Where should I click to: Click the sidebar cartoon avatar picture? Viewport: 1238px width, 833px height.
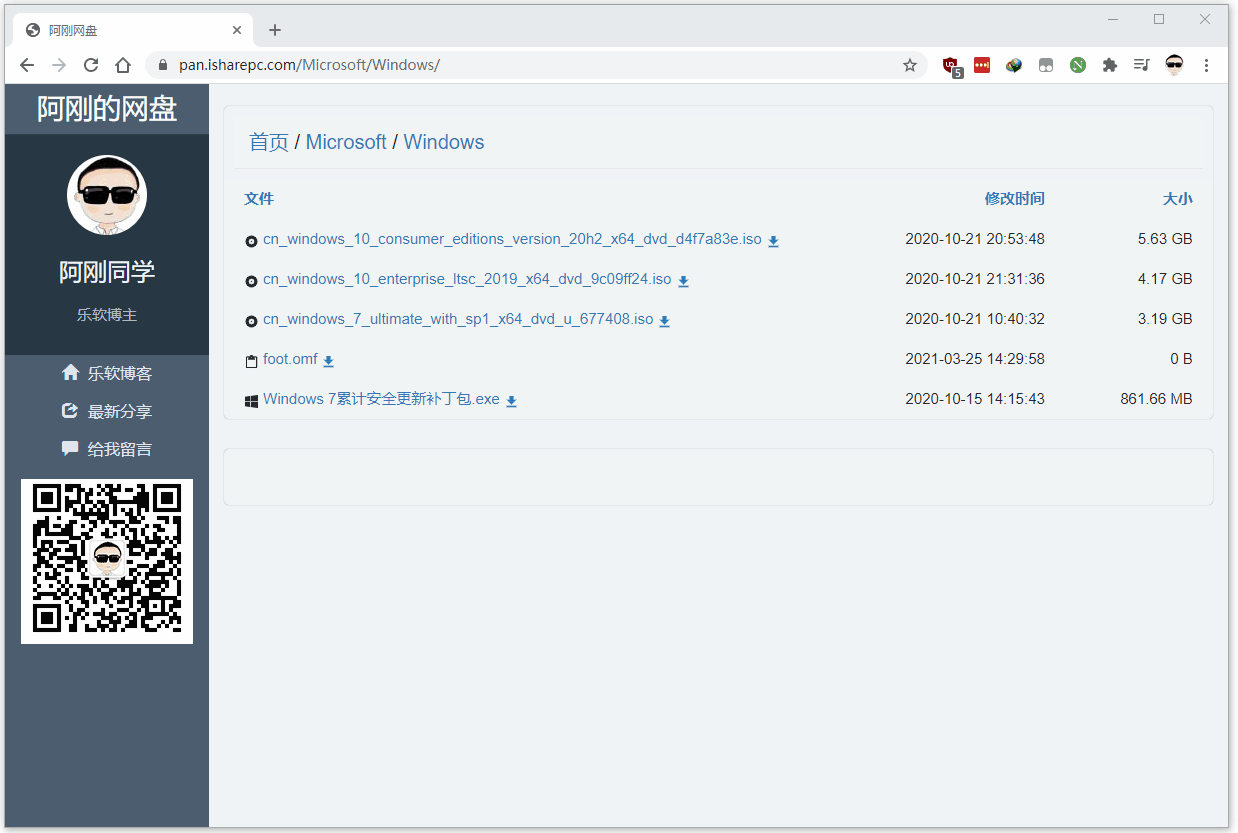click(107, 195)
